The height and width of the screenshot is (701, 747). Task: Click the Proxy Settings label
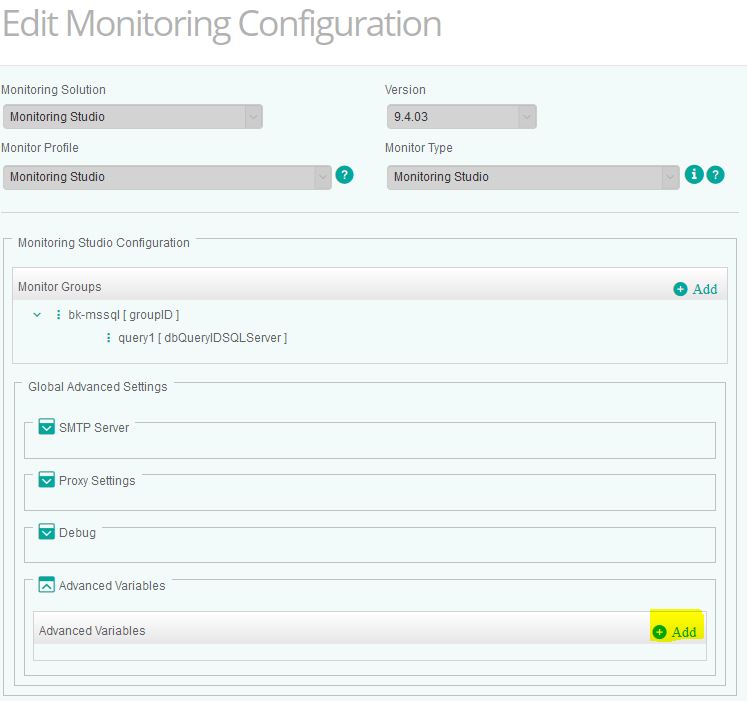click(97, 480)
